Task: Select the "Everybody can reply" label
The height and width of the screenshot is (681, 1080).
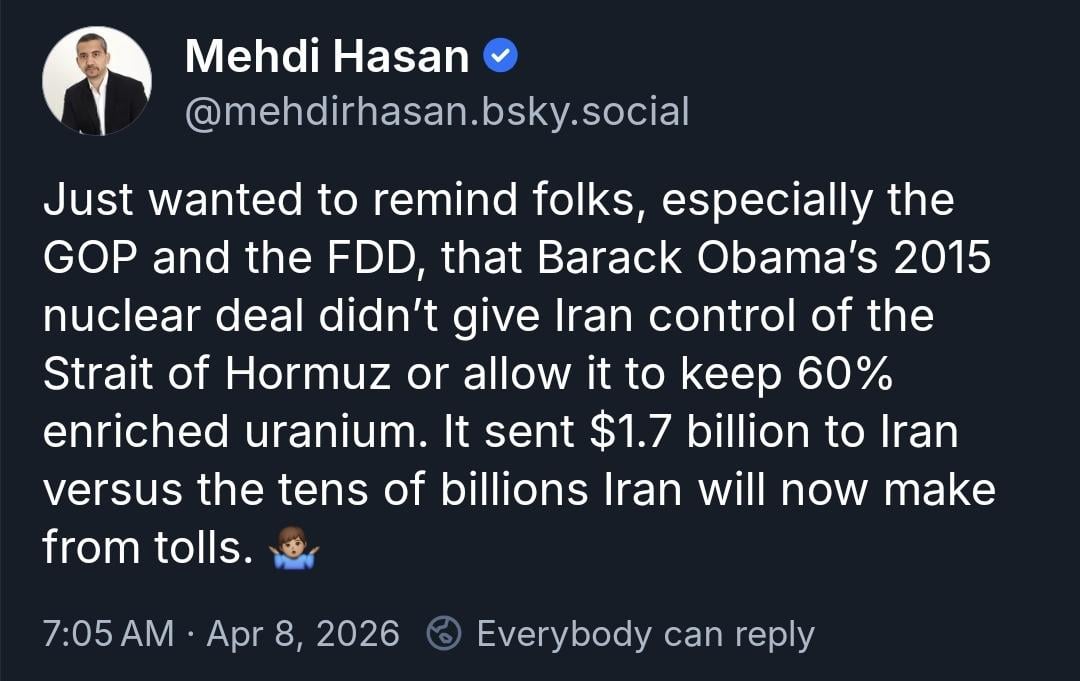Action: [x=645, y=634]
